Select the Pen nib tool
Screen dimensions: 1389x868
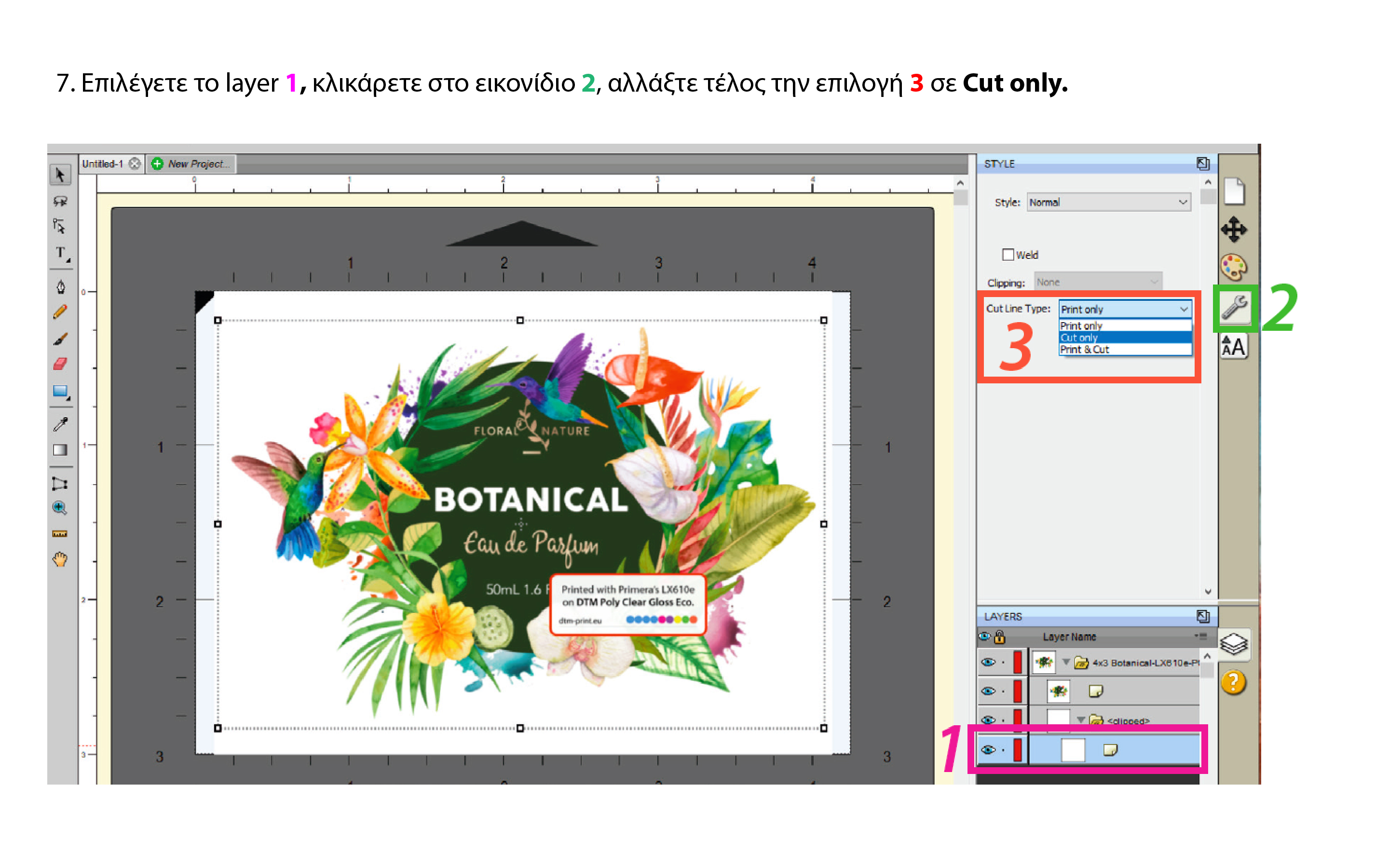pos(60,286)
